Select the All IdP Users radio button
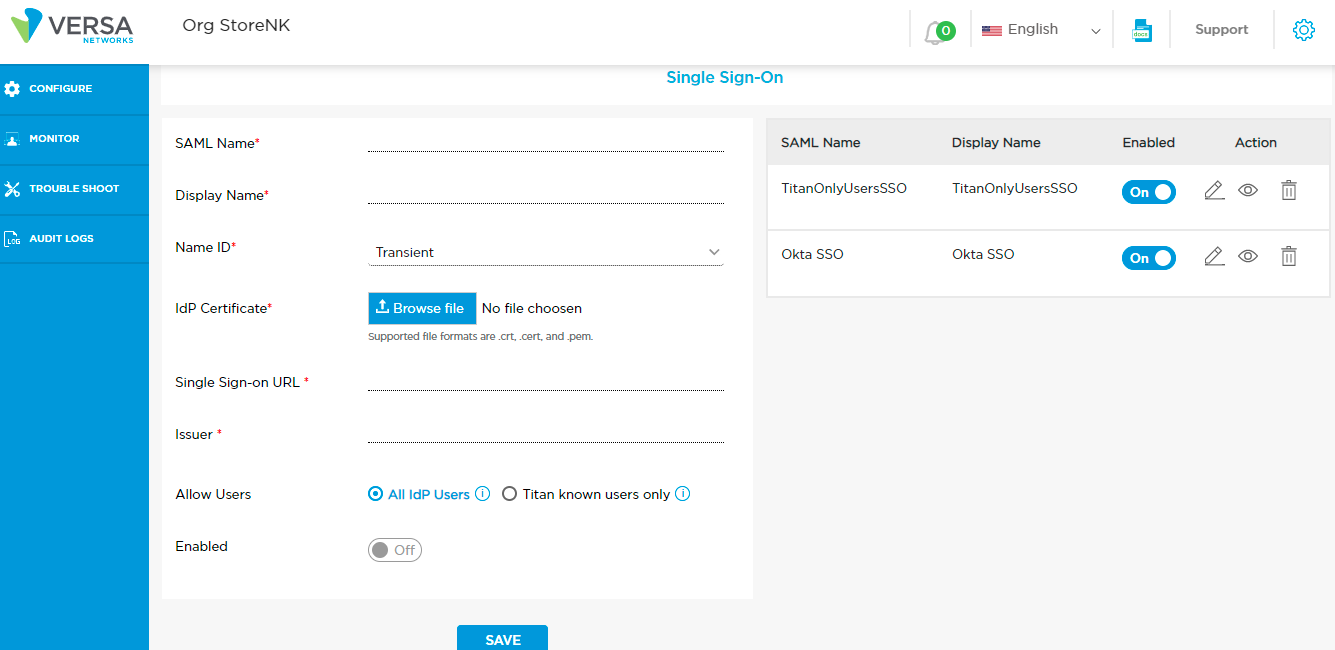Image resolution: width=1335 pixels, height=650 pixels. point(374,493)
